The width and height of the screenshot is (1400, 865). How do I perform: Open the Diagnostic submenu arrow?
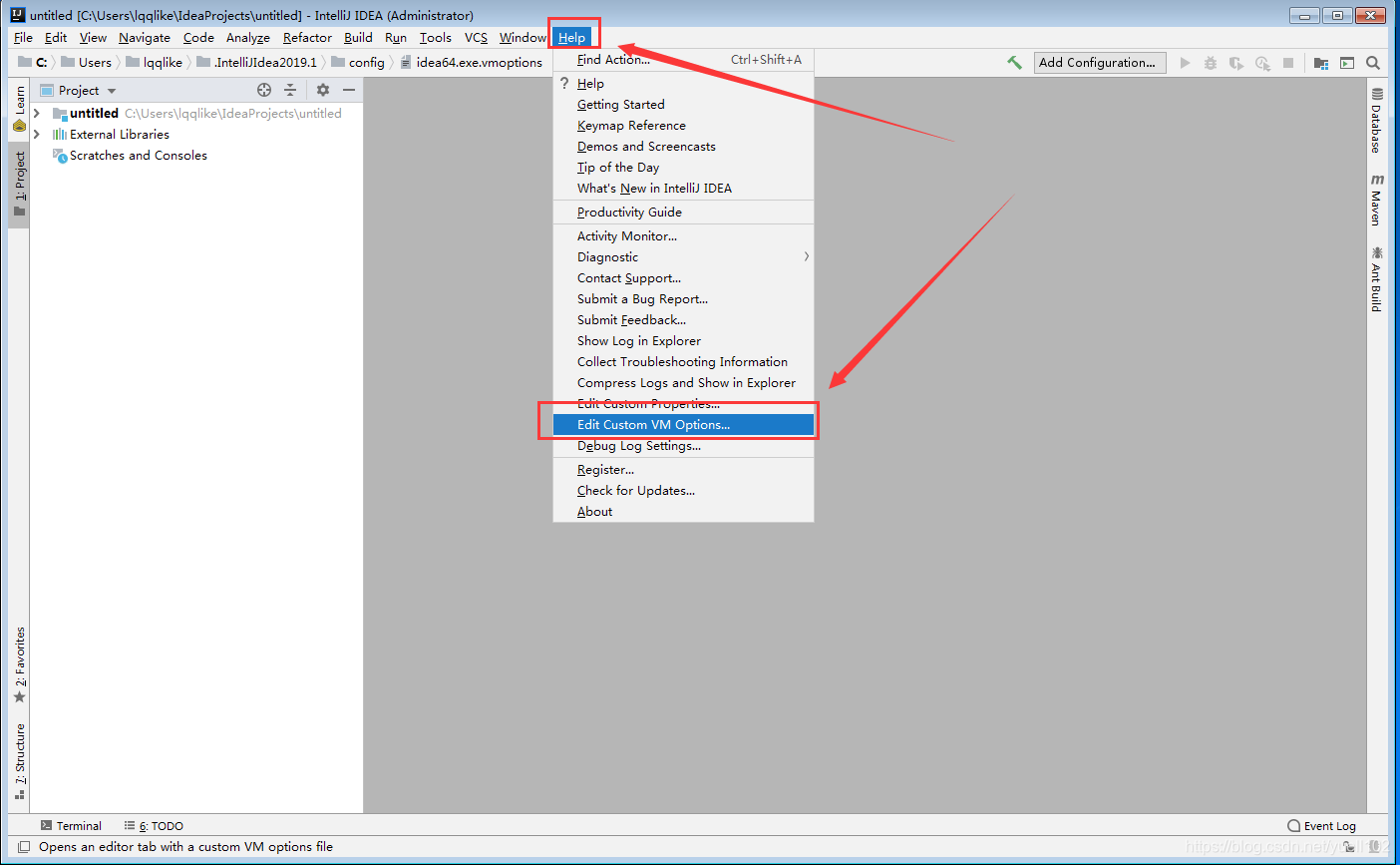point(806,257)
